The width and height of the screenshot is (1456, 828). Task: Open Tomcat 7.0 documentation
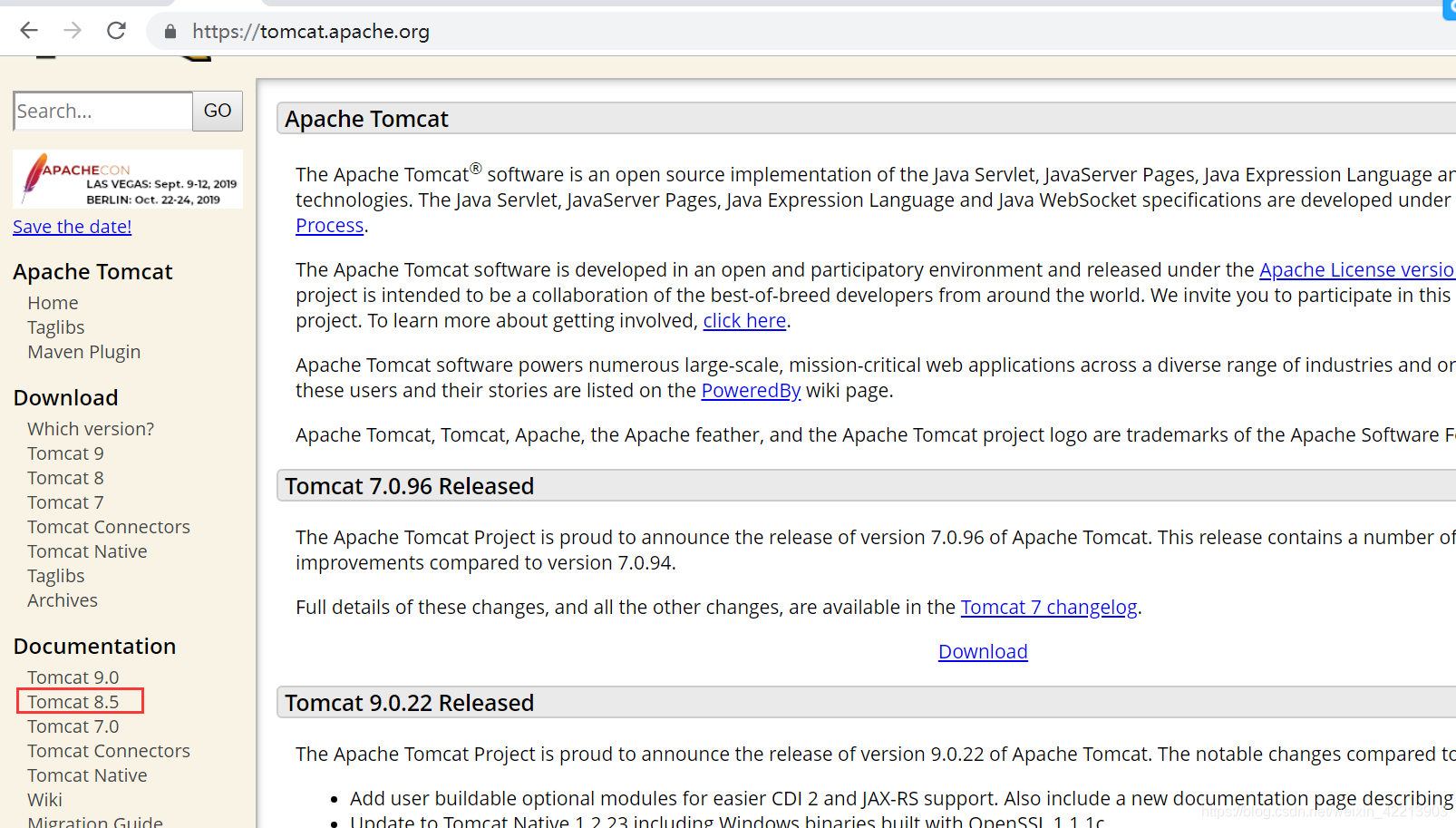click(x=73, y=726)
